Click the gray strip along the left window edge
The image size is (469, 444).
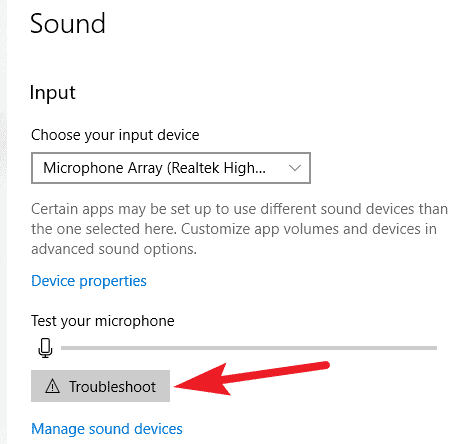pyautogui.click(x=3, y=222)
